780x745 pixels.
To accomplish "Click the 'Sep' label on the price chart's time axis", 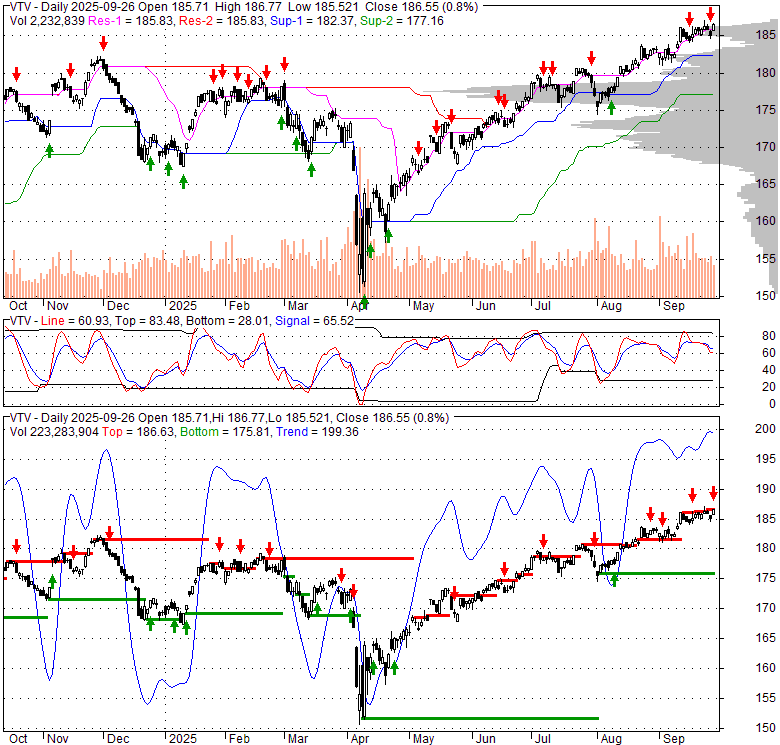I will tap(674, 306).
